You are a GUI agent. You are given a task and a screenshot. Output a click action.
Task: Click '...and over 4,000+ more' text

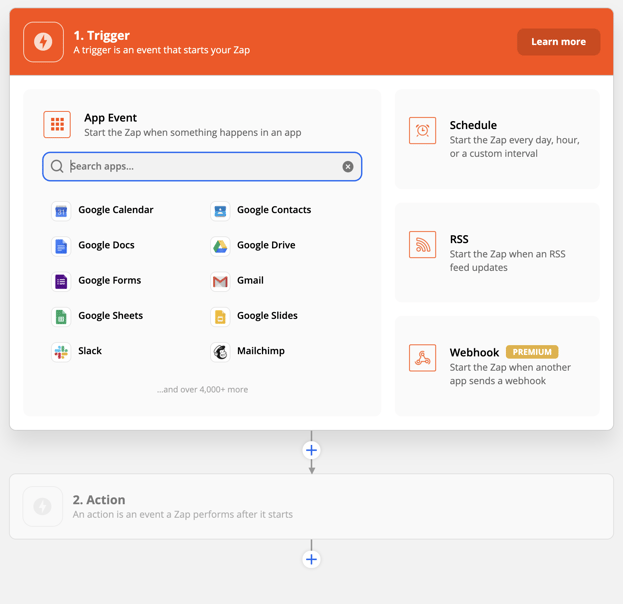[x=202, y=390]
